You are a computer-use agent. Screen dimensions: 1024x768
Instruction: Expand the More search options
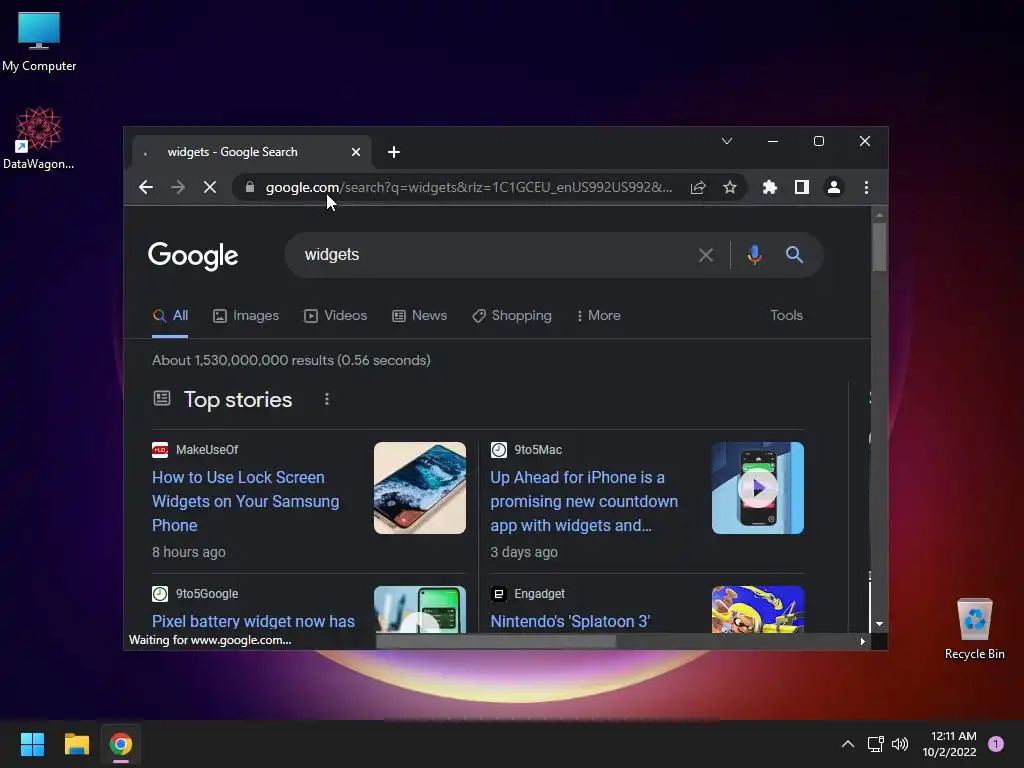click(x=598, y=315)
